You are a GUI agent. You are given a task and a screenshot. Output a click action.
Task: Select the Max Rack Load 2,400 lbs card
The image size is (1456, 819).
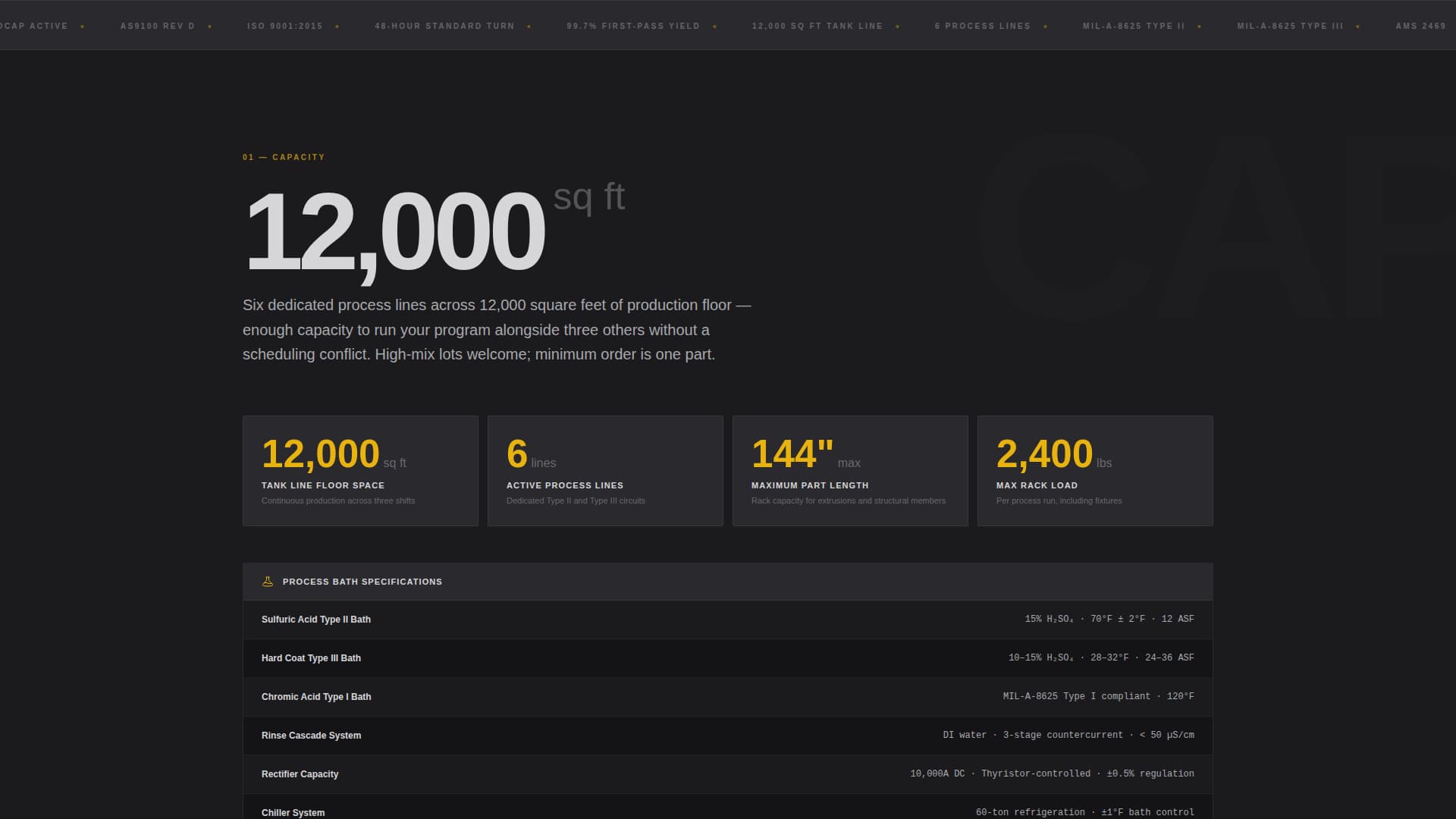pos(1094,470)
